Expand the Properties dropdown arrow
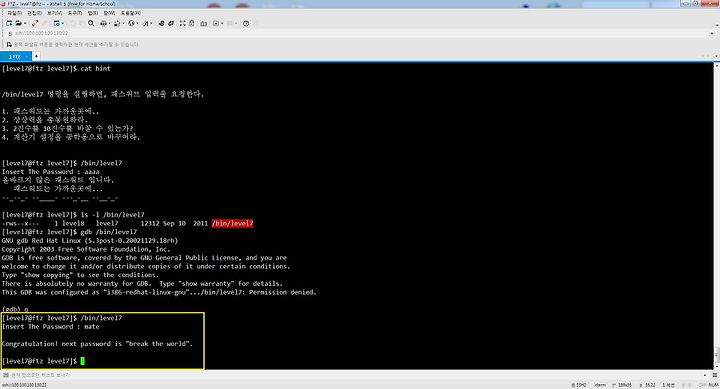 point(63,23)
